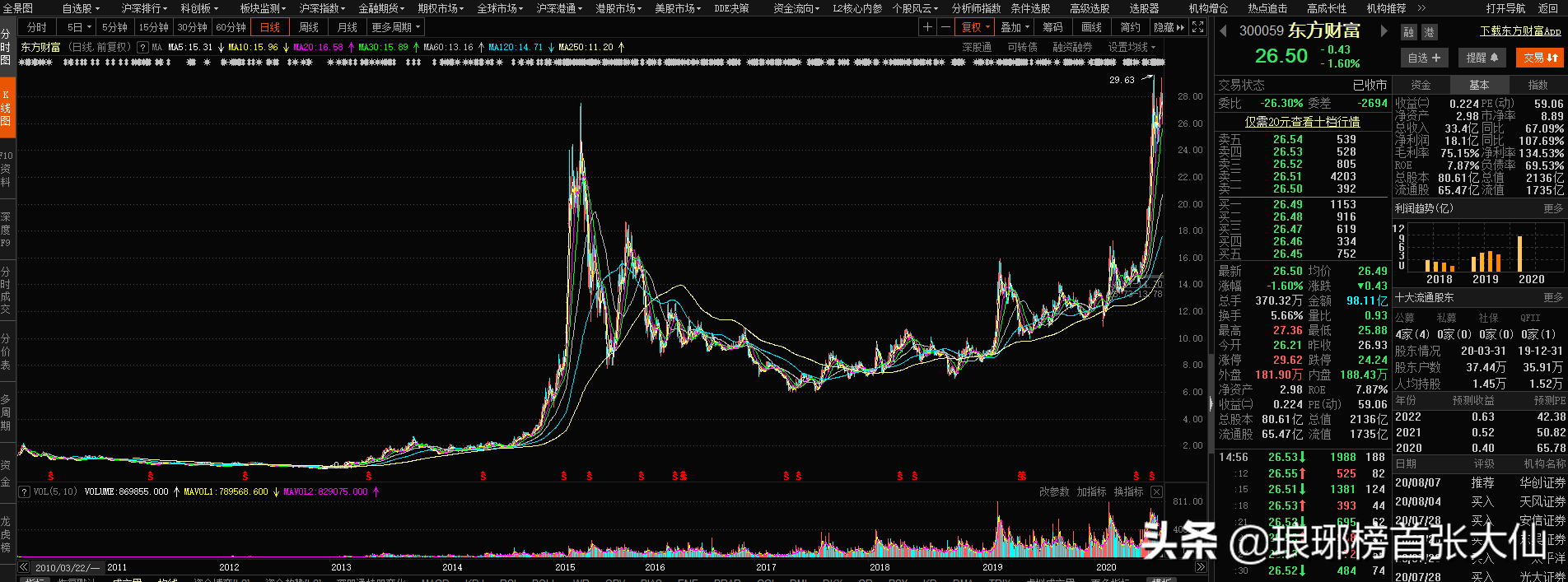1568x582 pixels.
Task: Expand the 隐藏 panel toggle
Action: click(1169, 27)
